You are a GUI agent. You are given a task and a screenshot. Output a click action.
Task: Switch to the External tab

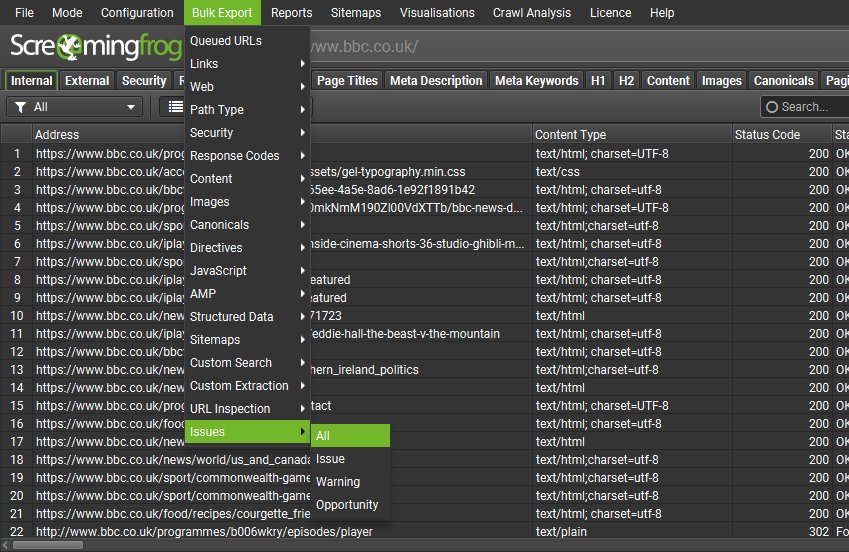[87, 81]
